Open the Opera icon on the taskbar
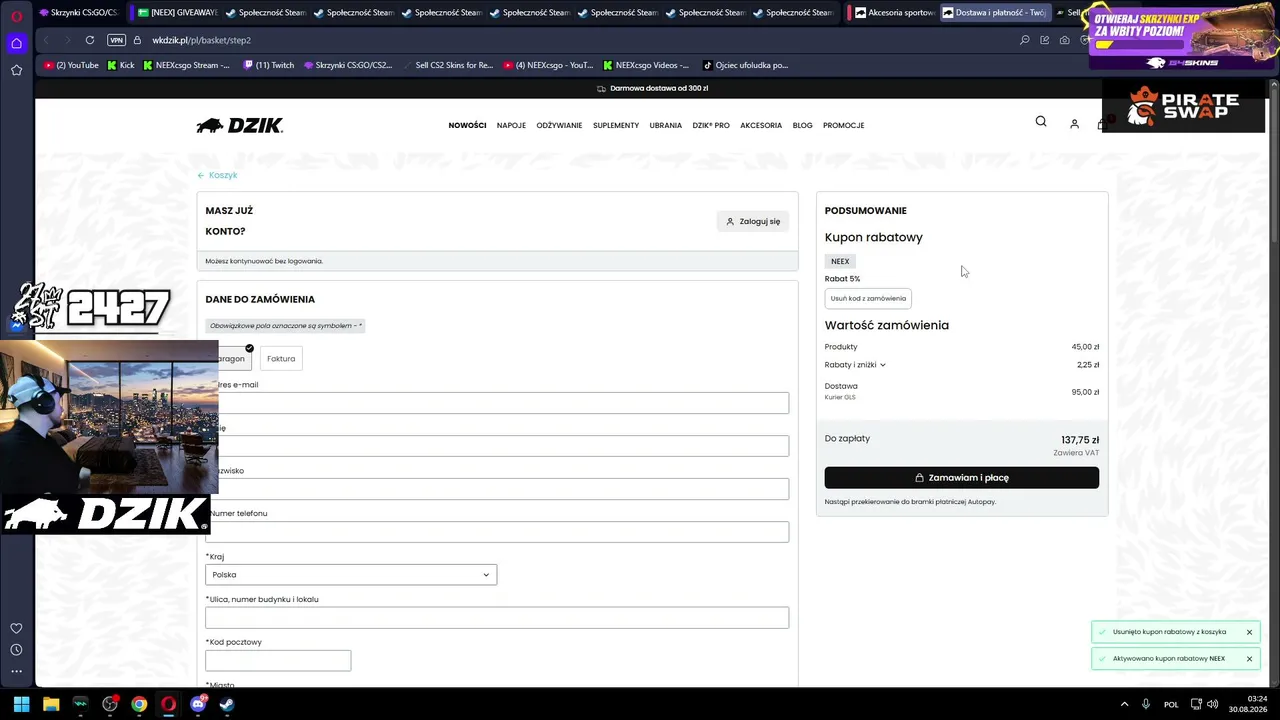The height and width of the screenshot is (720, 1280). pos(168,704)
